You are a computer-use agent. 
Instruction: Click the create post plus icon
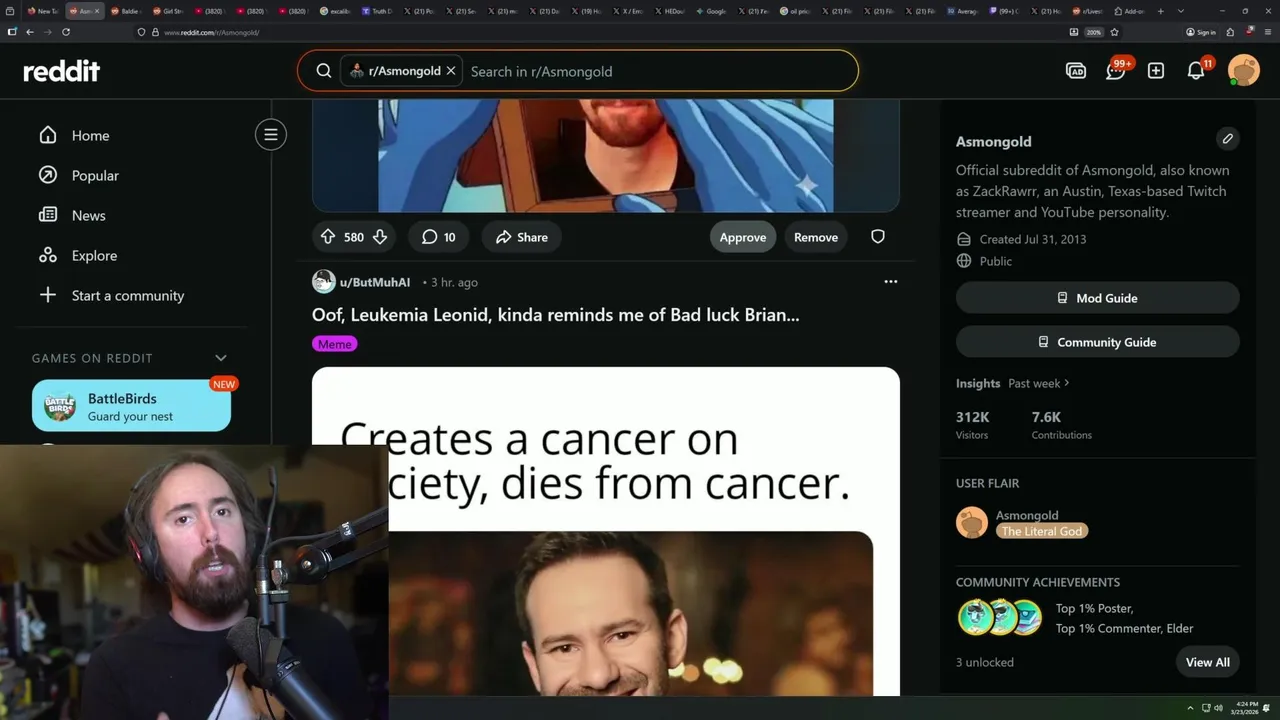pos(1156,71)
